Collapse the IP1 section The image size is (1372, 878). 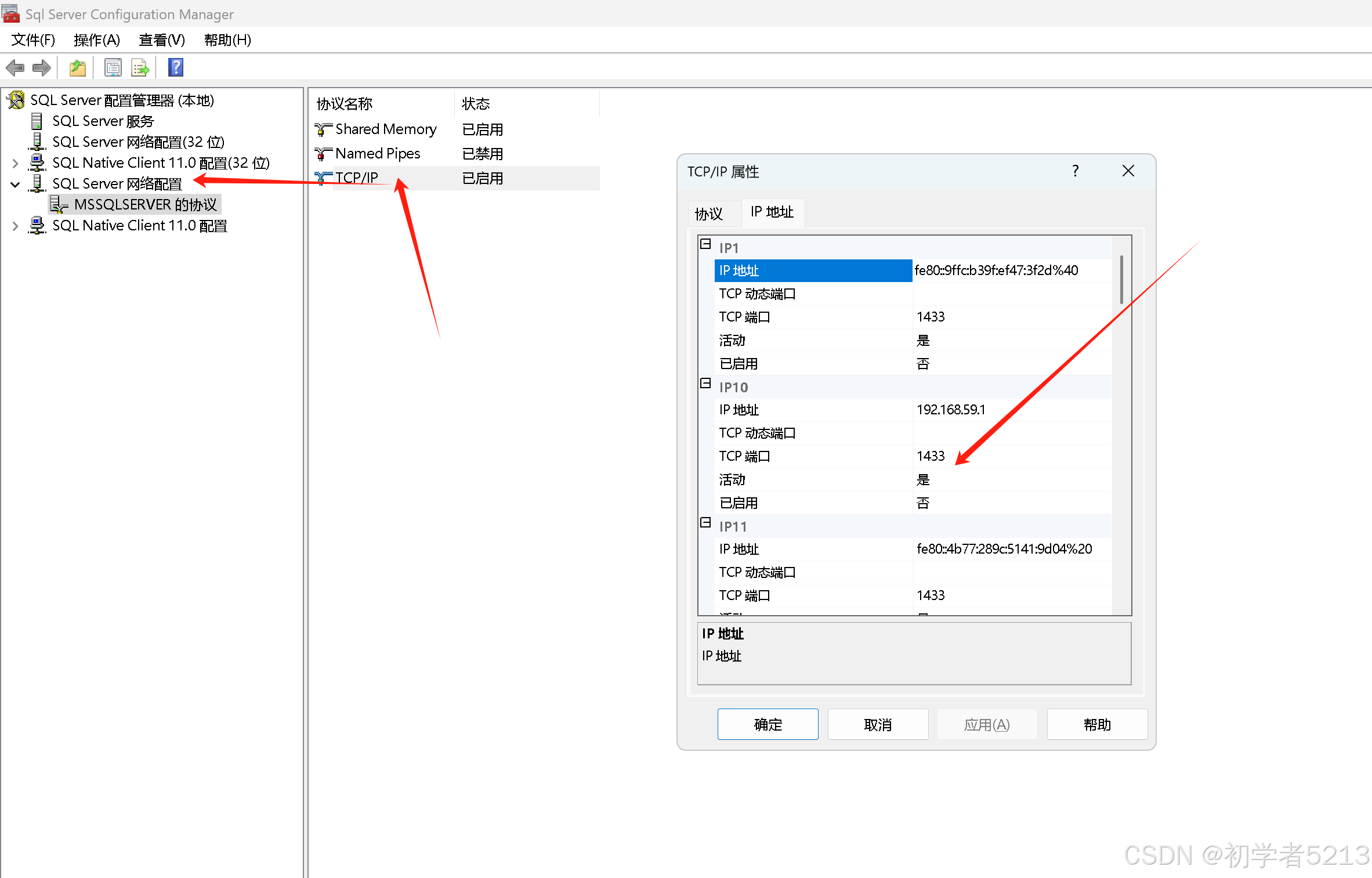(705, 244)
